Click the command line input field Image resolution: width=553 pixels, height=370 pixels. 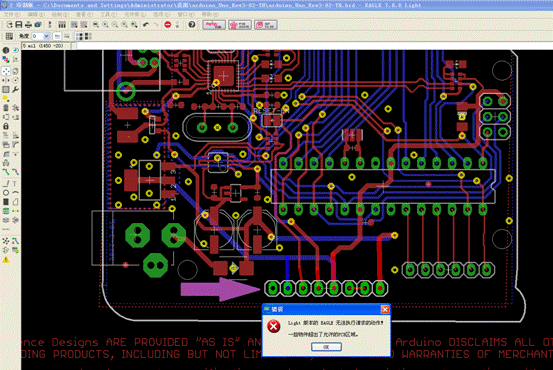[x=314, y=46]
